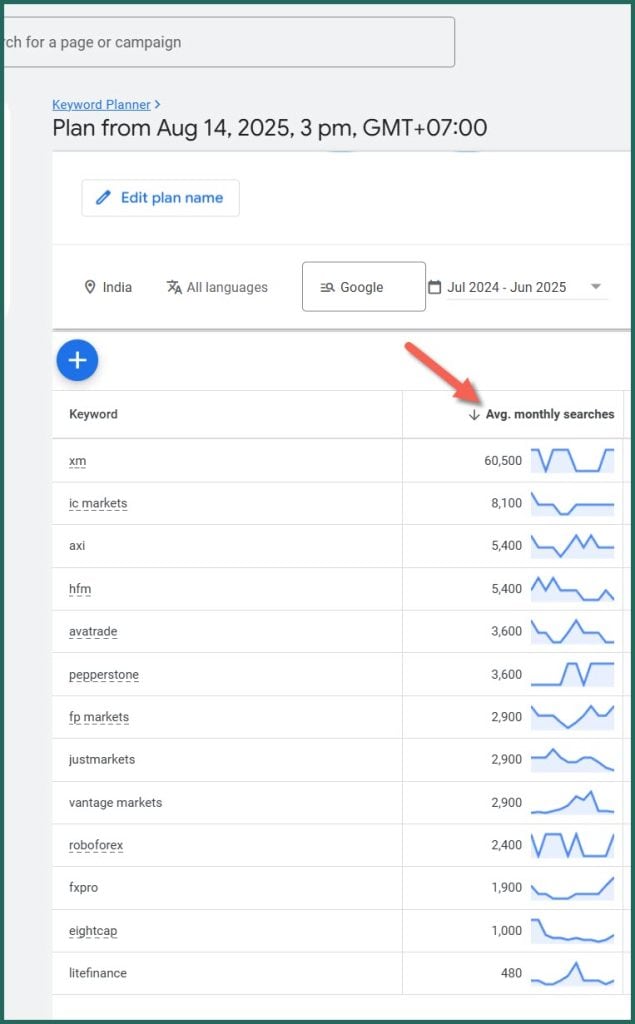The width and height of the screenshot is (635, 1024).
Task: Sort by Avg. monthly searches column header
Action: pyautogui.click(x=549, y=414)
